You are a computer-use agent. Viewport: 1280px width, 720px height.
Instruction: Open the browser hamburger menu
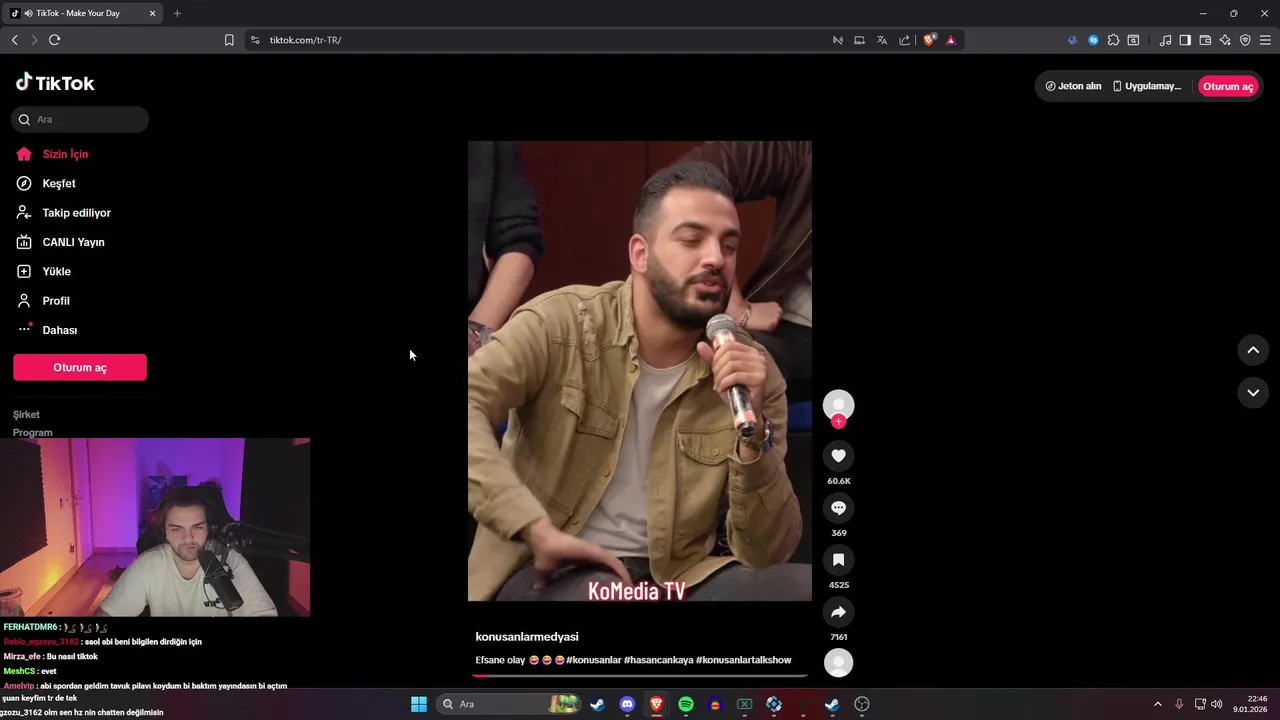click(1265, 40)
